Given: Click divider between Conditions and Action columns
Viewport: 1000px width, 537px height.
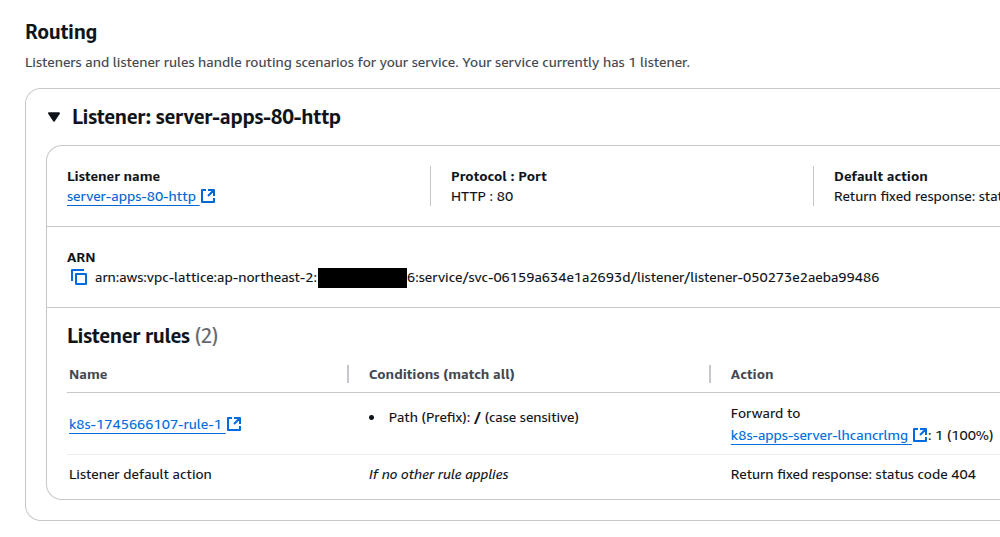Looking at the screenshot, I should pos(710,375).
